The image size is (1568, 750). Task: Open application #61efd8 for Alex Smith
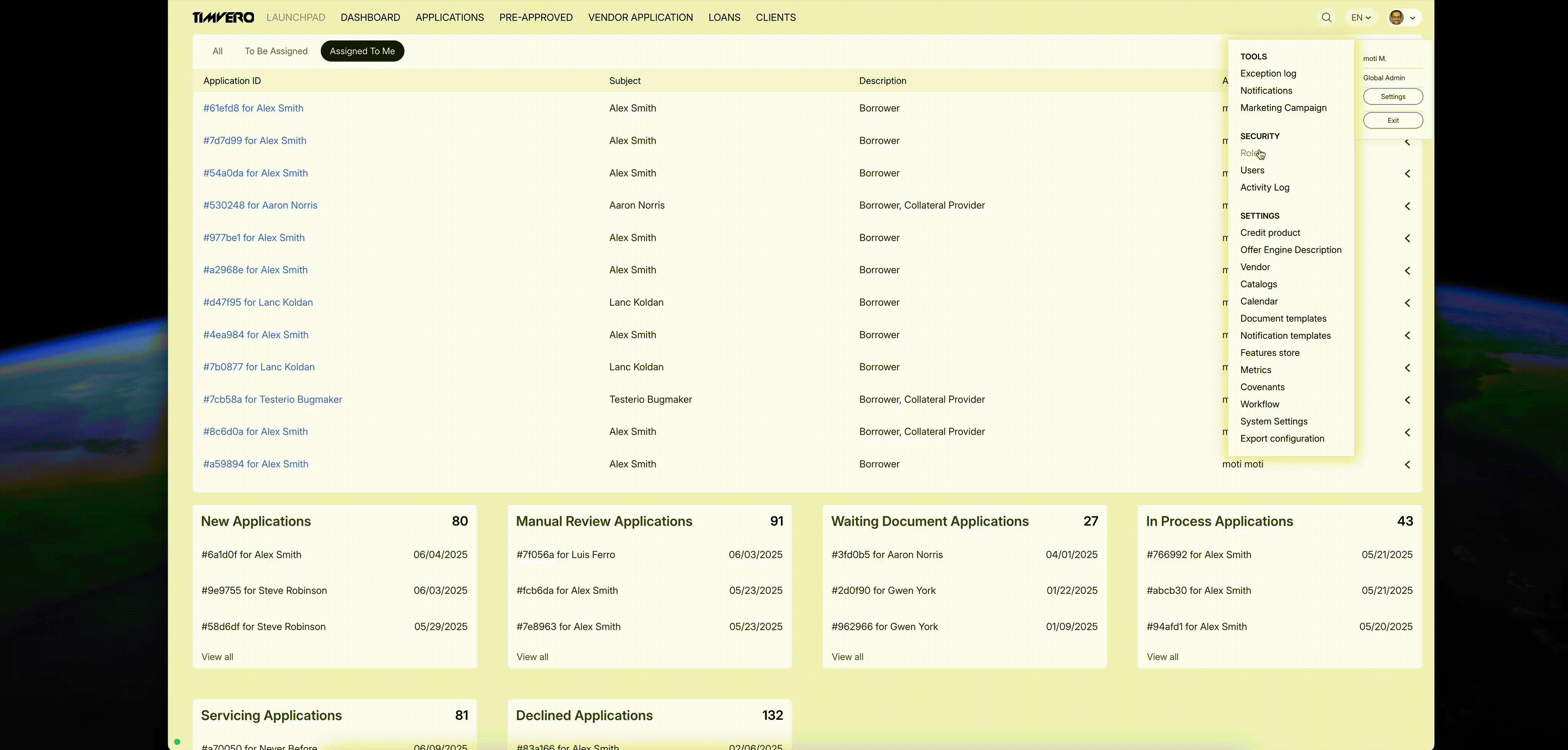click(x=253, y=108)
